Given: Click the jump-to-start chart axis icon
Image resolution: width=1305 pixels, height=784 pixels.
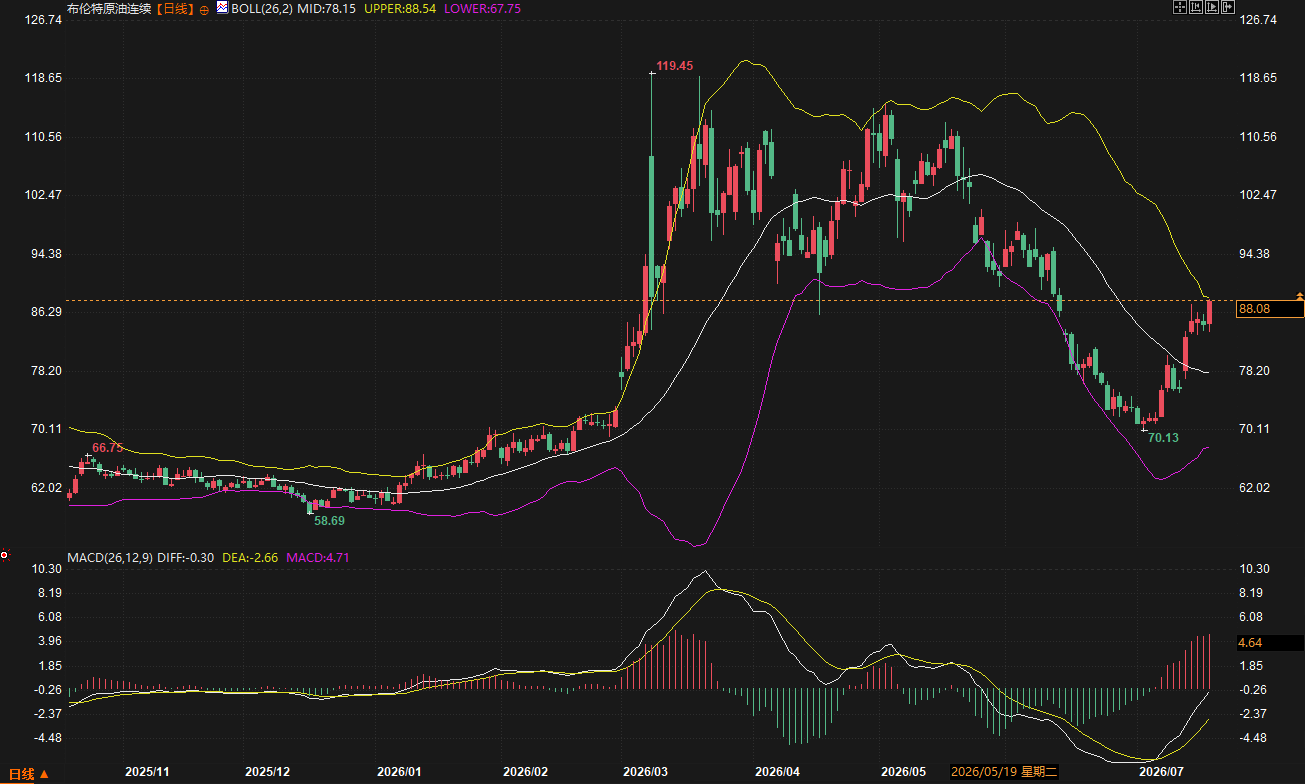Looking at the screenshot, I should (1196, 7).
